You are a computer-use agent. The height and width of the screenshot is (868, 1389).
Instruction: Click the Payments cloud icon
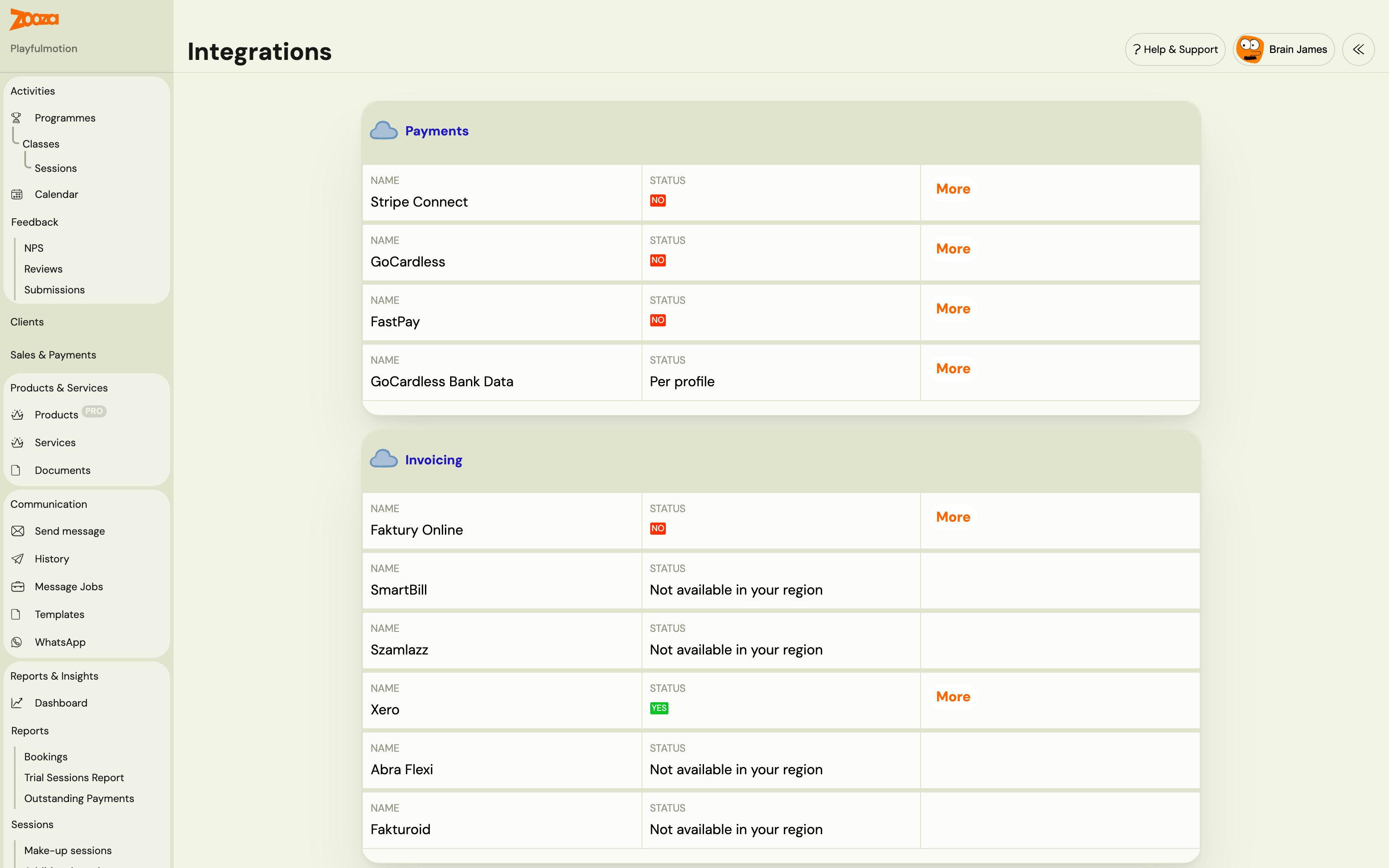(x=383, y=130)
